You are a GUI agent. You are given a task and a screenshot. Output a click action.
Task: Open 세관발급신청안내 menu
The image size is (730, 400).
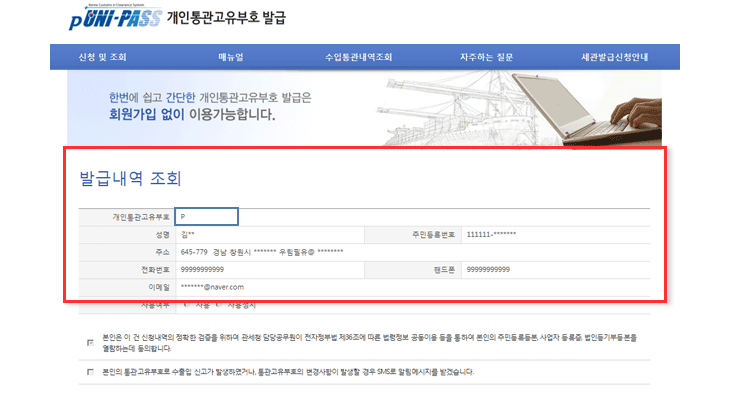click(615, 57)
